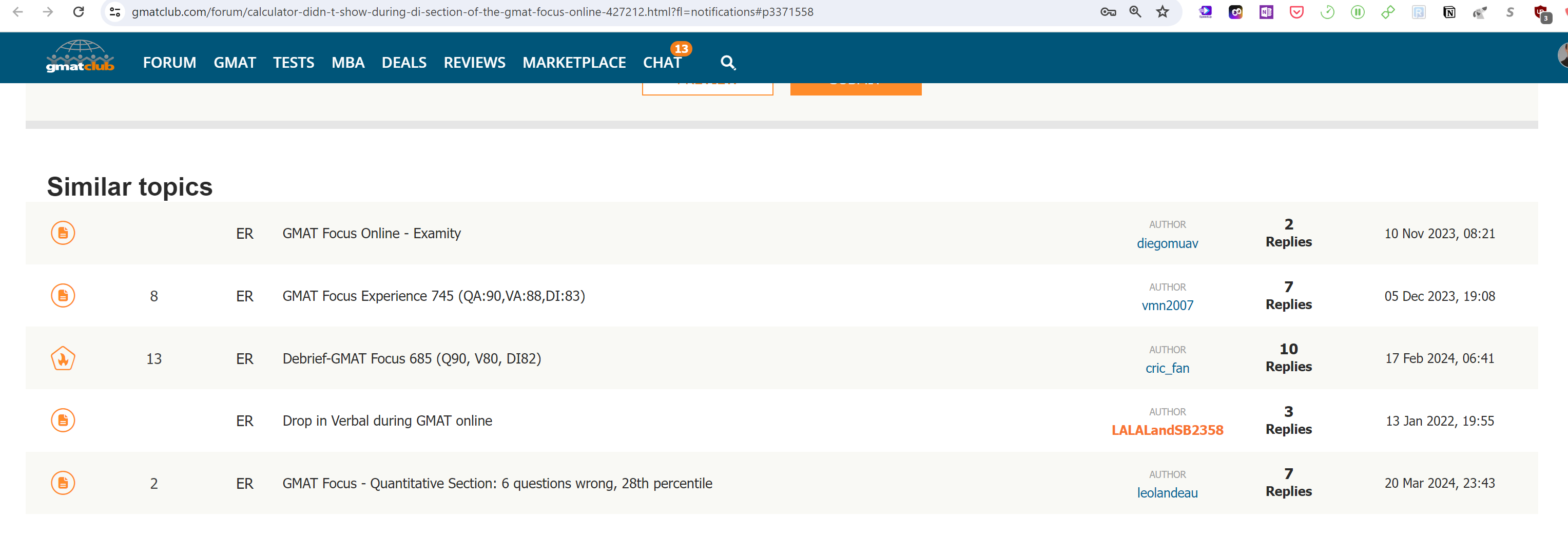Open CHAT with 13 notifications

(662, 62)
